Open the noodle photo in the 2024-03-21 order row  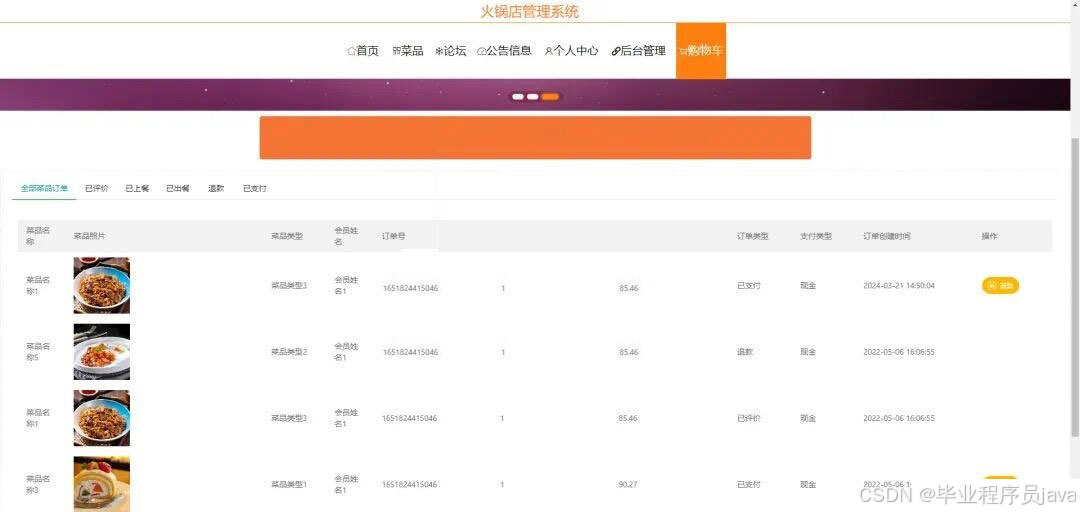101,285
